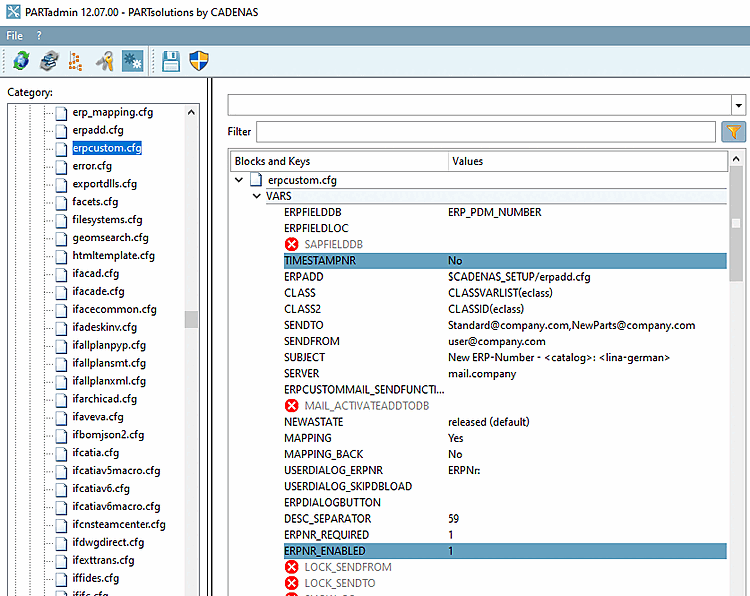The width and height of the screenshot is (750, 596).
Task: Open the top combo box dropdown arrow
Action: click(x=738, y=105)
